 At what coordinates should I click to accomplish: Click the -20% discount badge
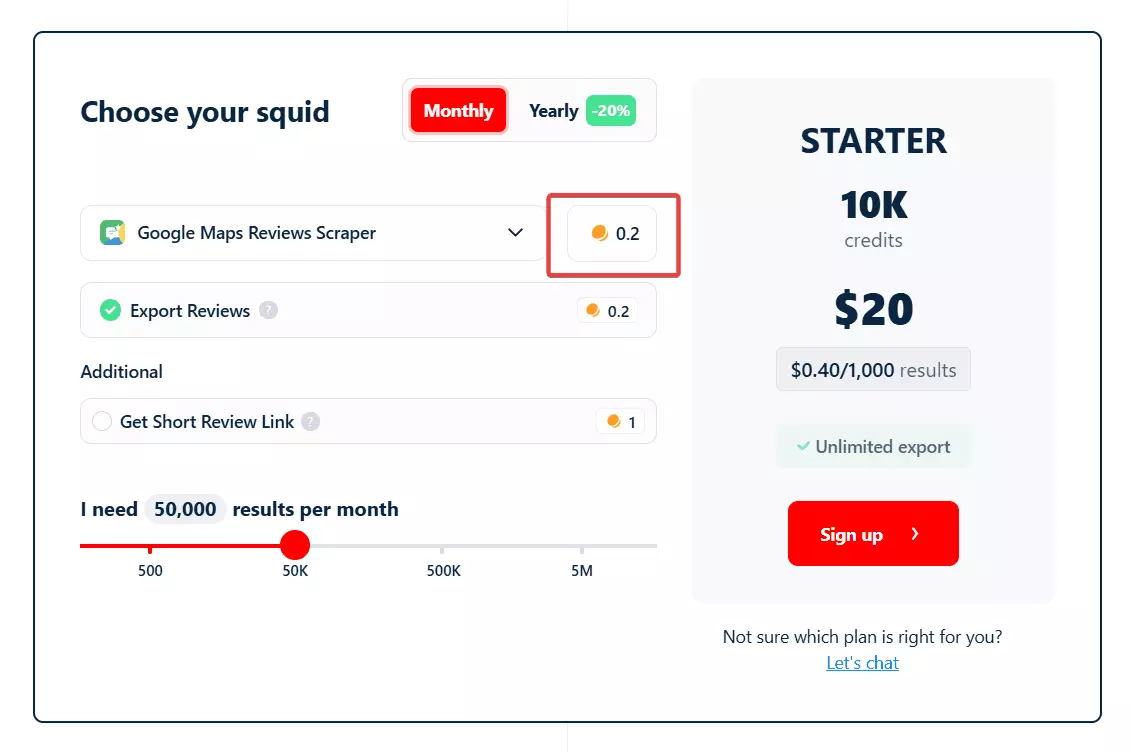[x=611, y=111]
